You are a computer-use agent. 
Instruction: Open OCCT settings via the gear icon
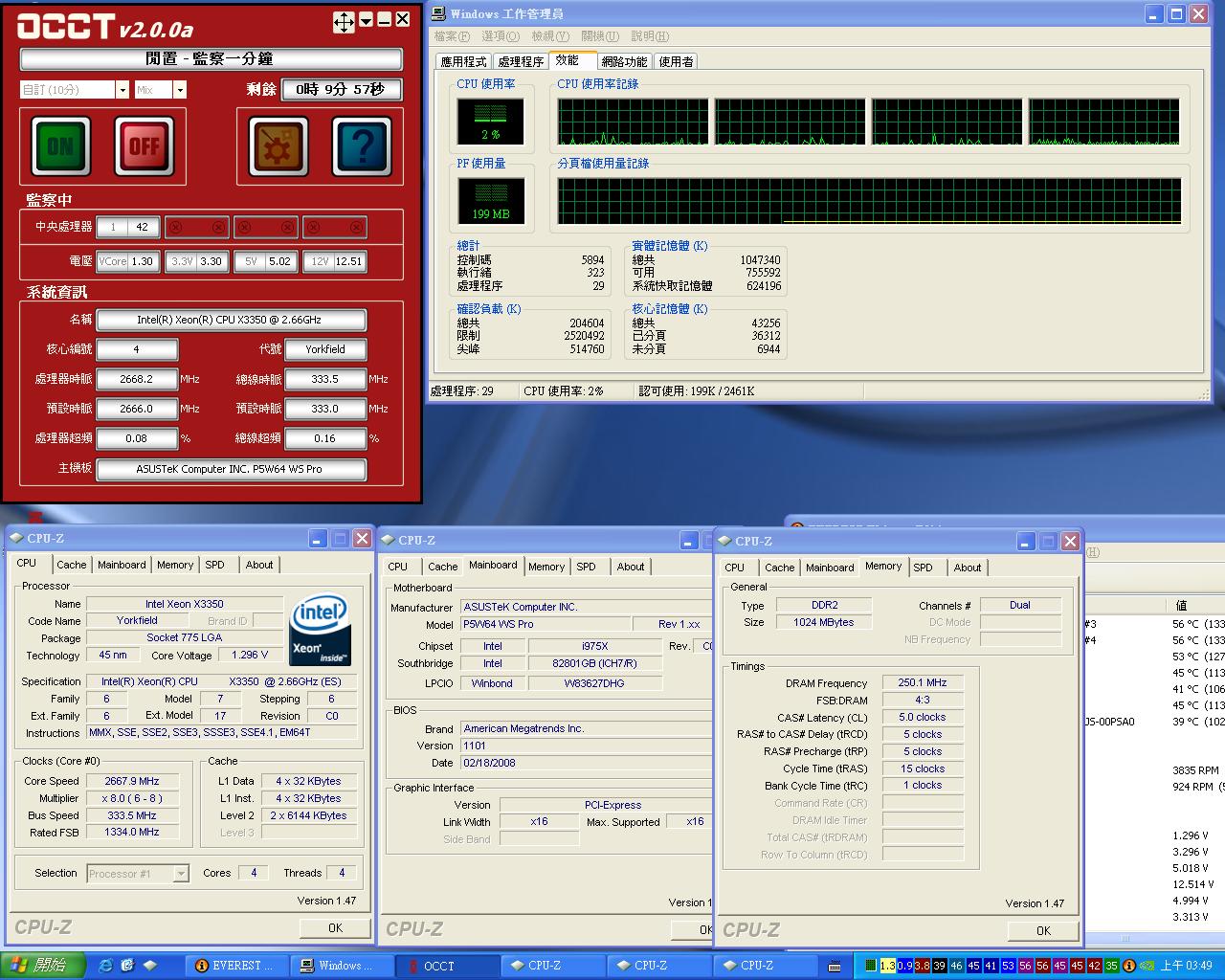pyautogui.click(x=278, y=146)
